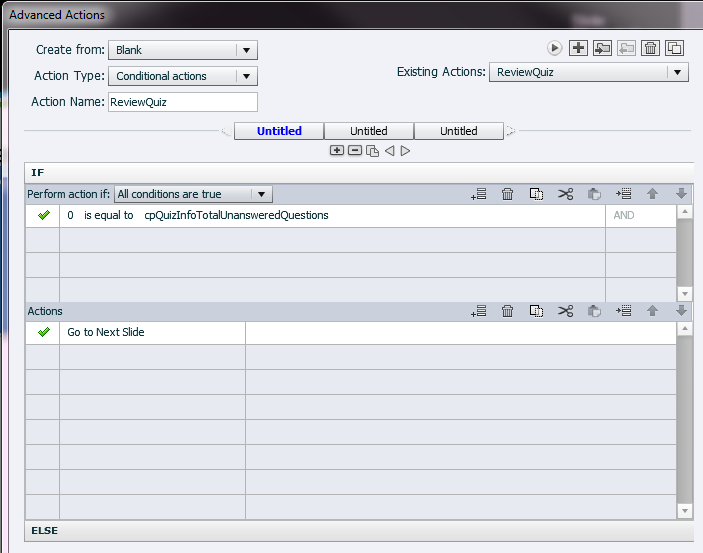Click the Import action icon
Viewport: 703px width, 553px height.
602,47
